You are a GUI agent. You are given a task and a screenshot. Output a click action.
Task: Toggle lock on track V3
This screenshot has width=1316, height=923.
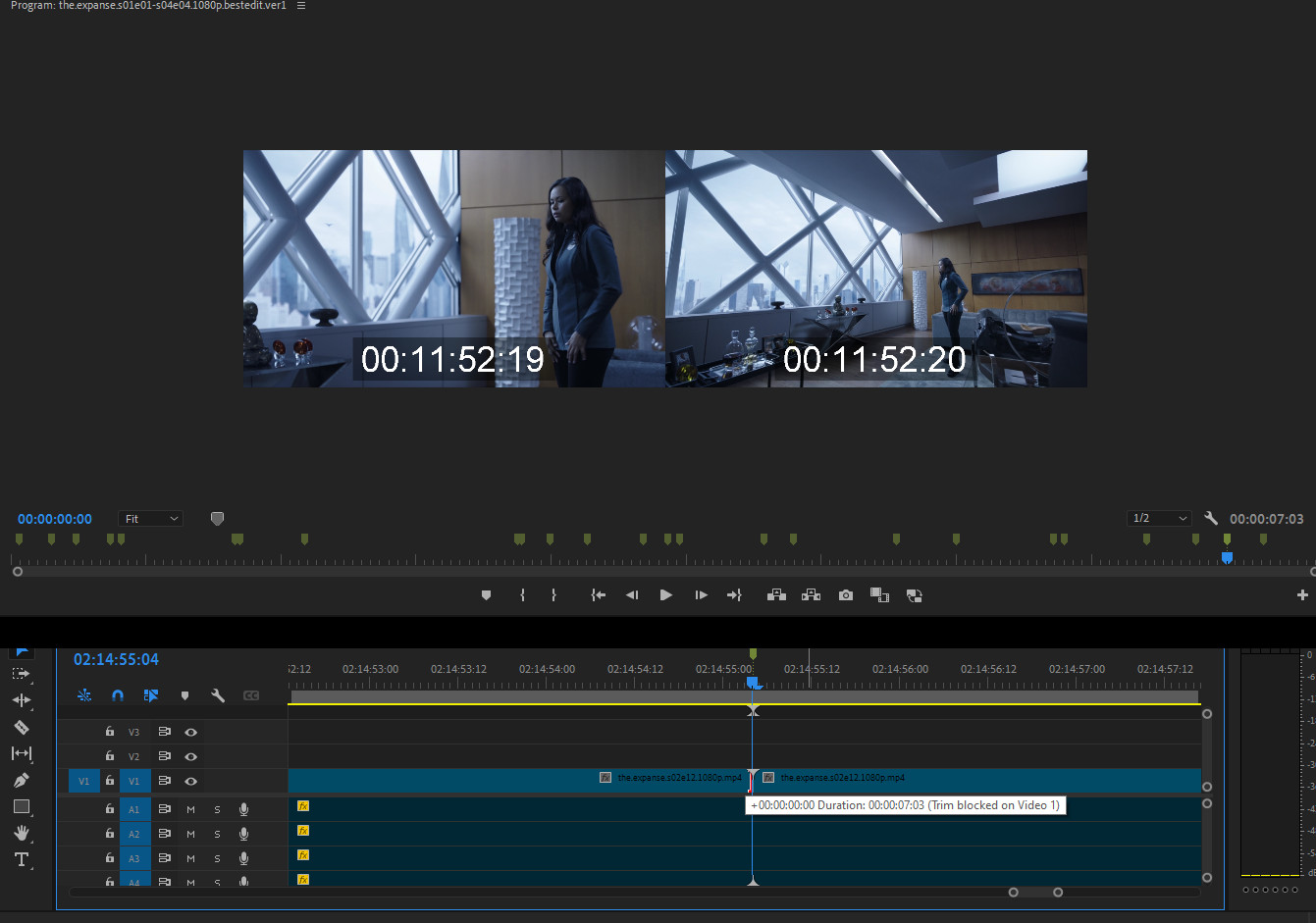[110, 732]
